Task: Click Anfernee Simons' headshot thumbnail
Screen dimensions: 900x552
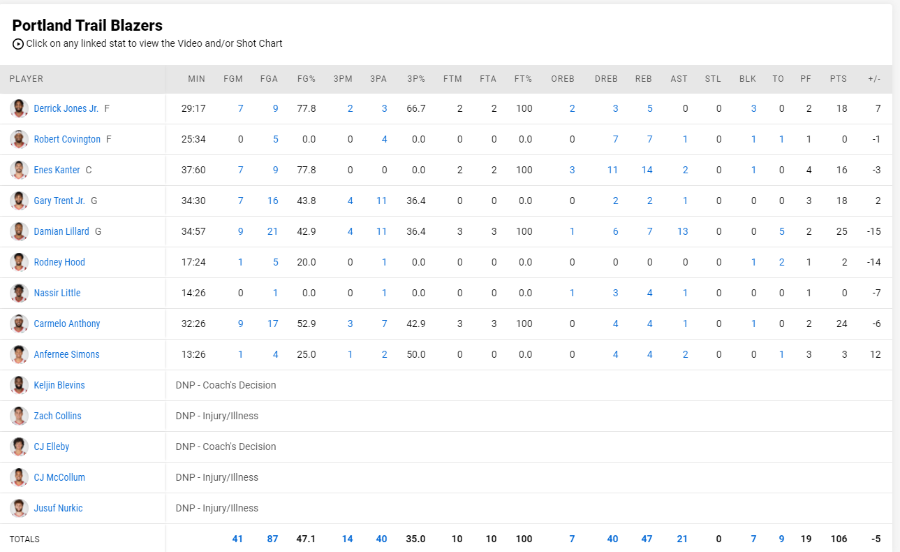Action: (x=19, y=354)
